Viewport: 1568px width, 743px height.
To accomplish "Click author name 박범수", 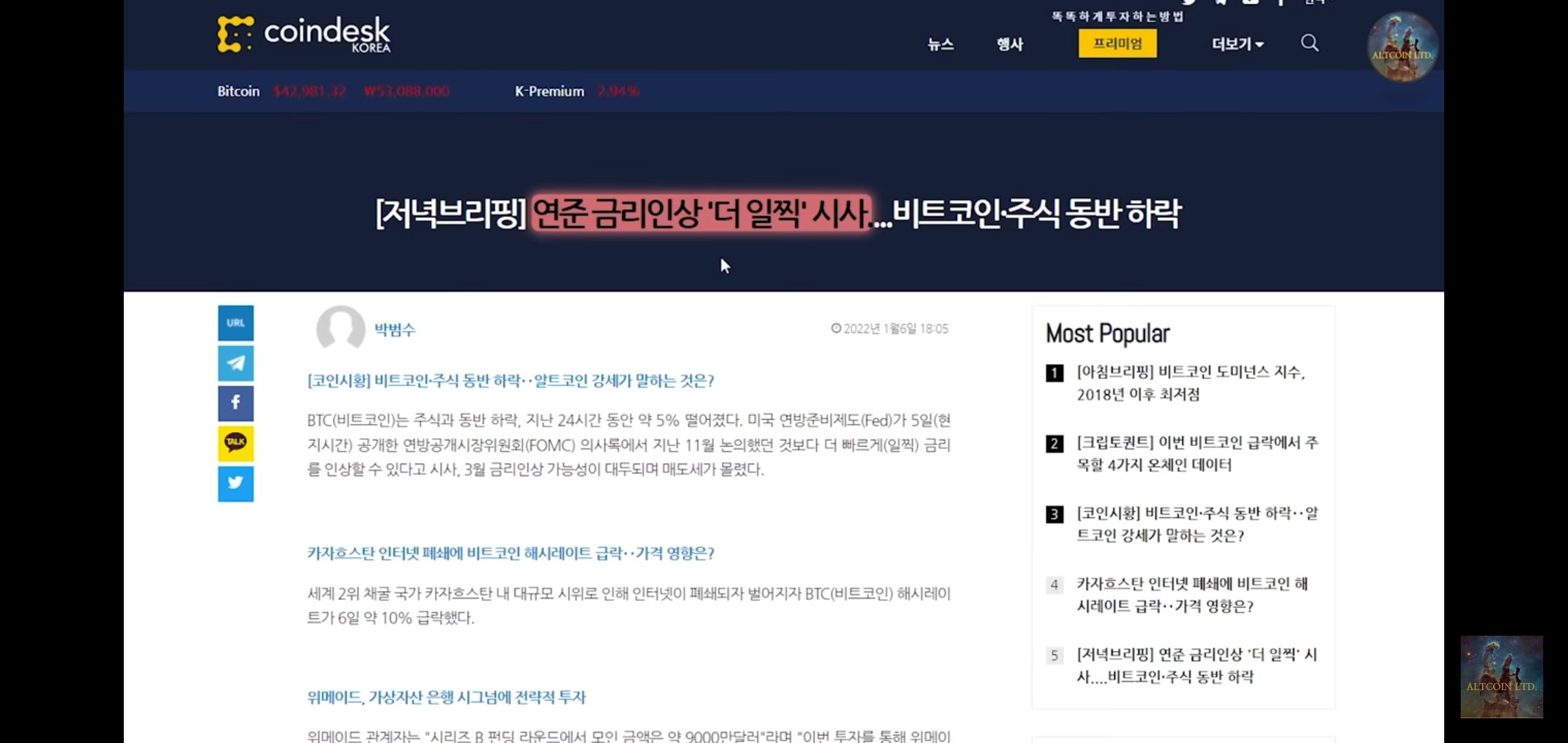I will (x=395, y=330).
